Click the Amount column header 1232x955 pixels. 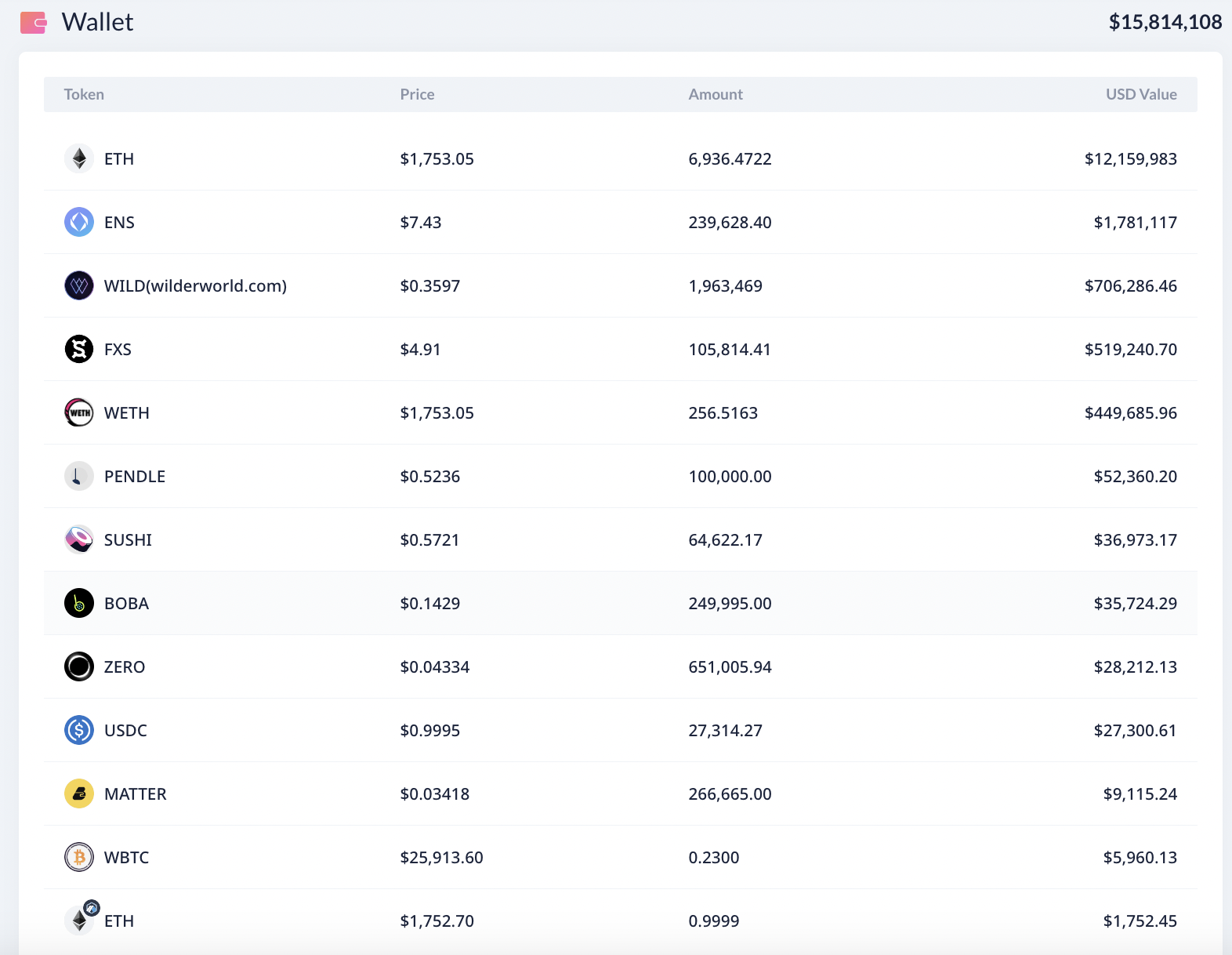[716, 94]
